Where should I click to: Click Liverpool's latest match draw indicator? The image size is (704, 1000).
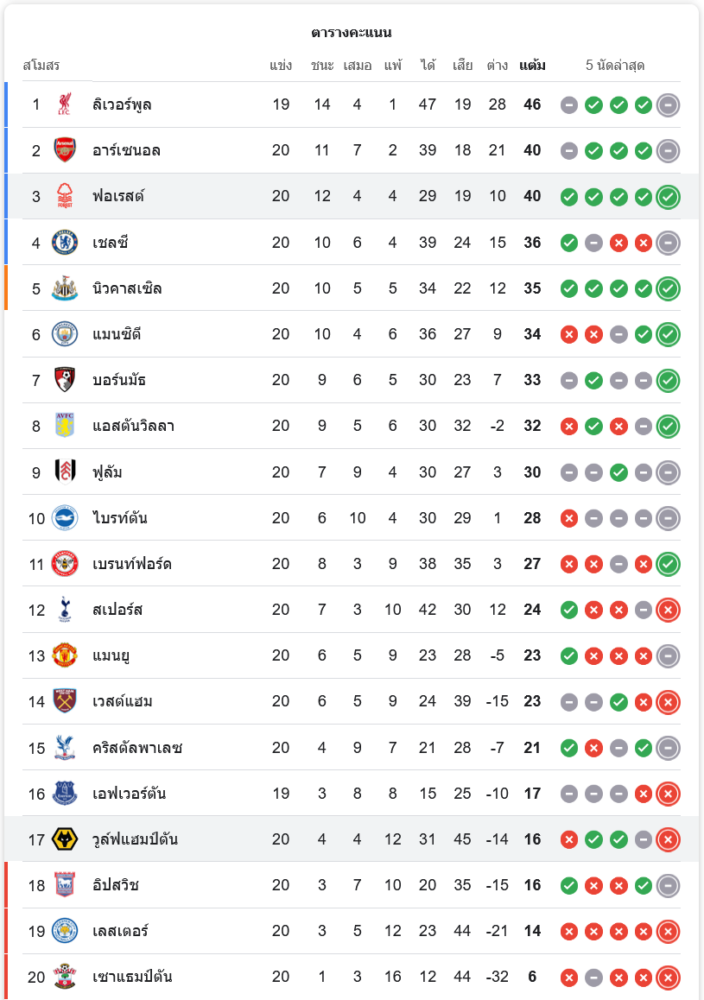click(x=668, y=104)
